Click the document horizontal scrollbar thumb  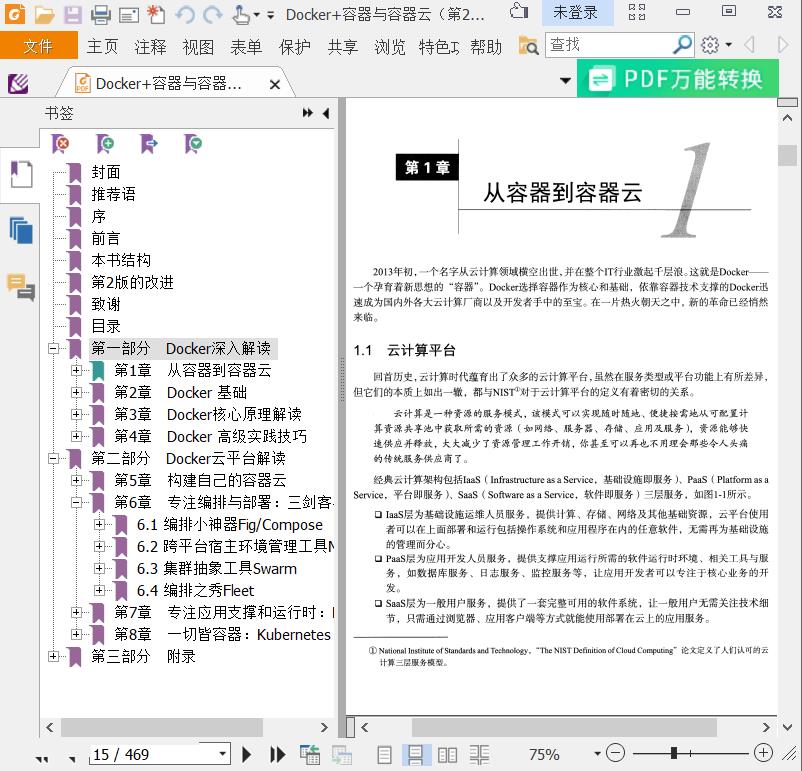pos(564,727)
